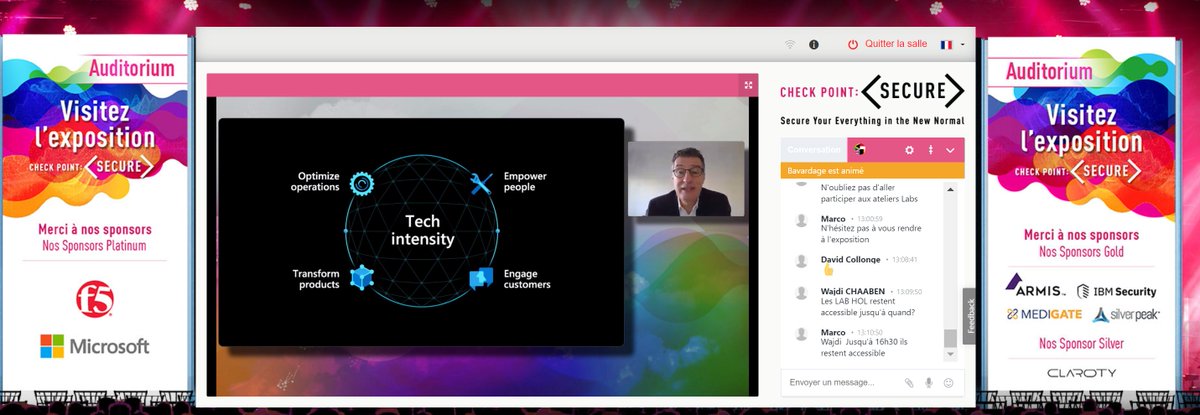1200x415 pixels.
Task: Click the Bavardage est animé banner
Action: 872,171
